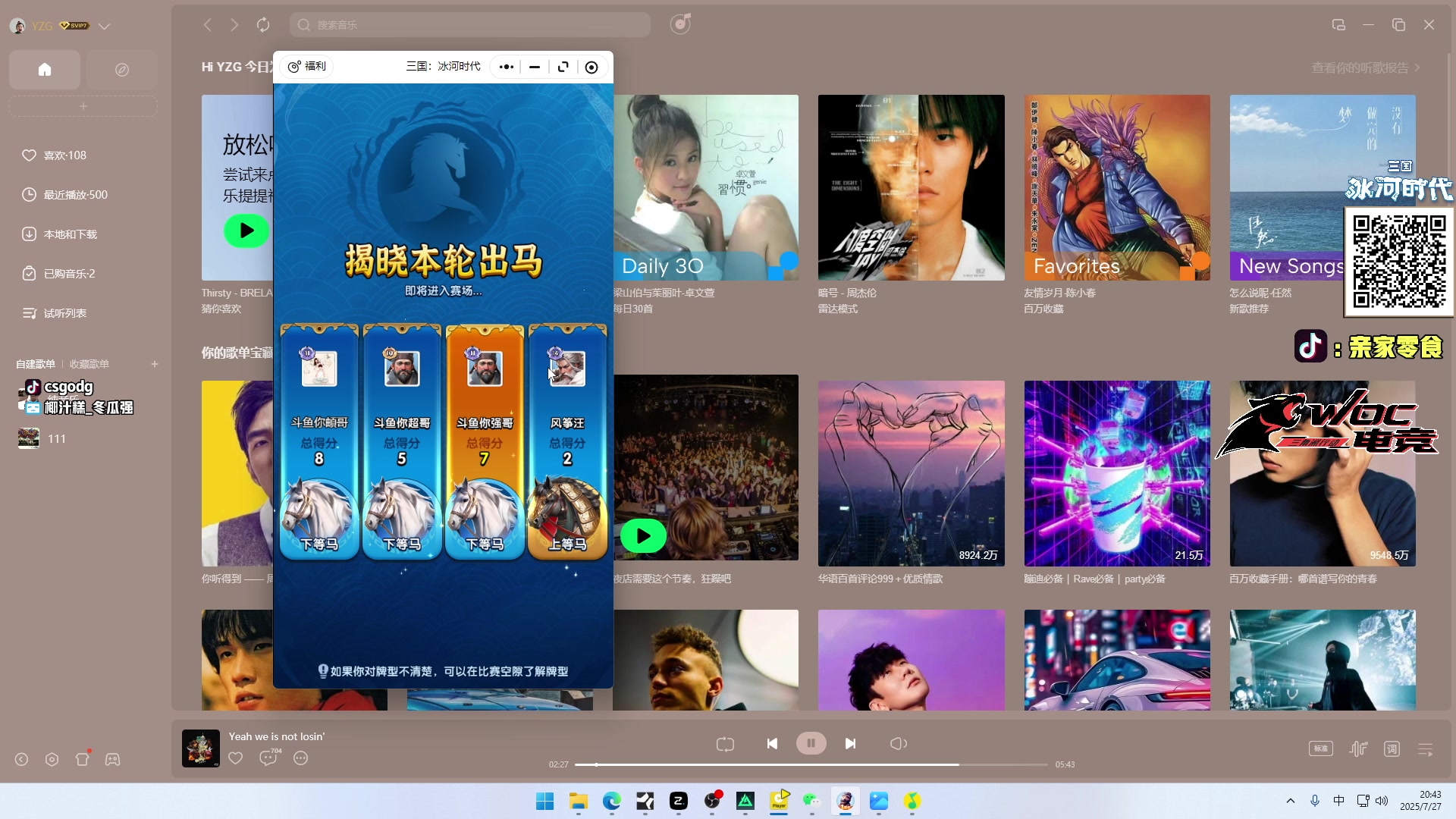Screen dimensions: 1456x819
Task: Skip to previous track
Action: coord(772,744)
